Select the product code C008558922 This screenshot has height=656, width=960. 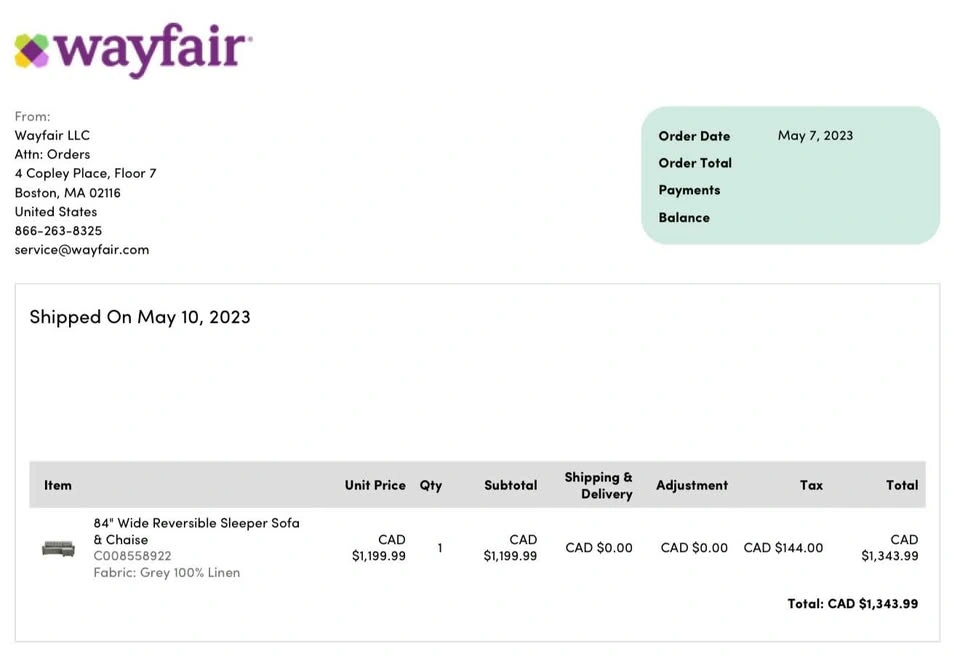(x=132, y=556)
